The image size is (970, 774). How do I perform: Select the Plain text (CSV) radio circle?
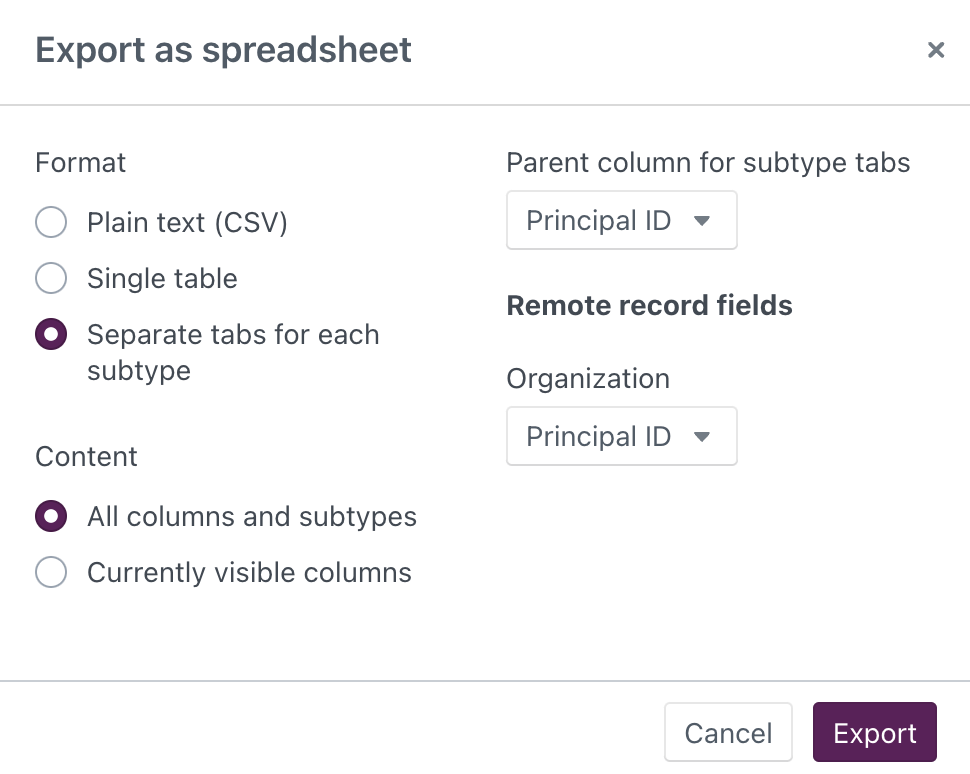click(51, 222)
